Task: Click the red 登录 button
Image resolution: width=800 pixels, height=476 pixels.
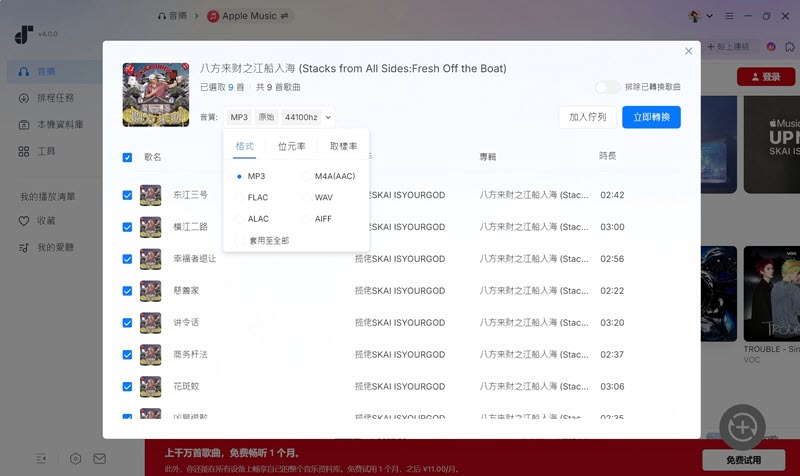Action: point(766,77)
